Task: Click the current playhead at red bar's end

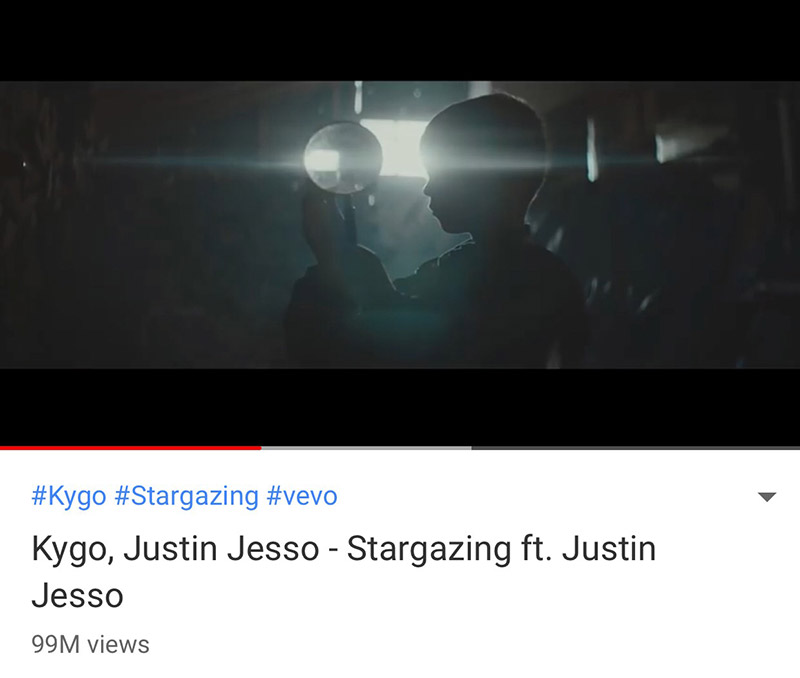Action: (x=261, y=448)
